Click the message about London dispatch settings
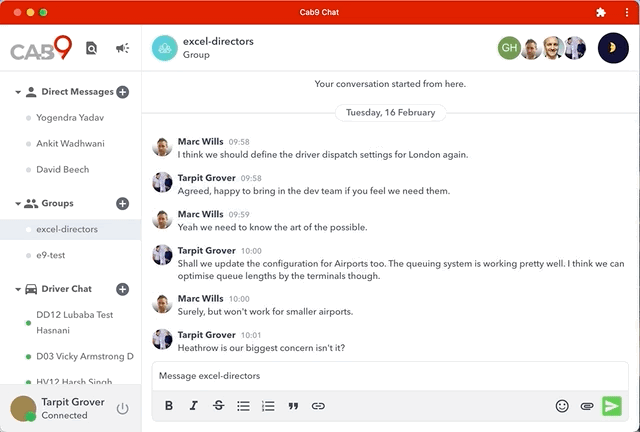 [x=323, y=155]
